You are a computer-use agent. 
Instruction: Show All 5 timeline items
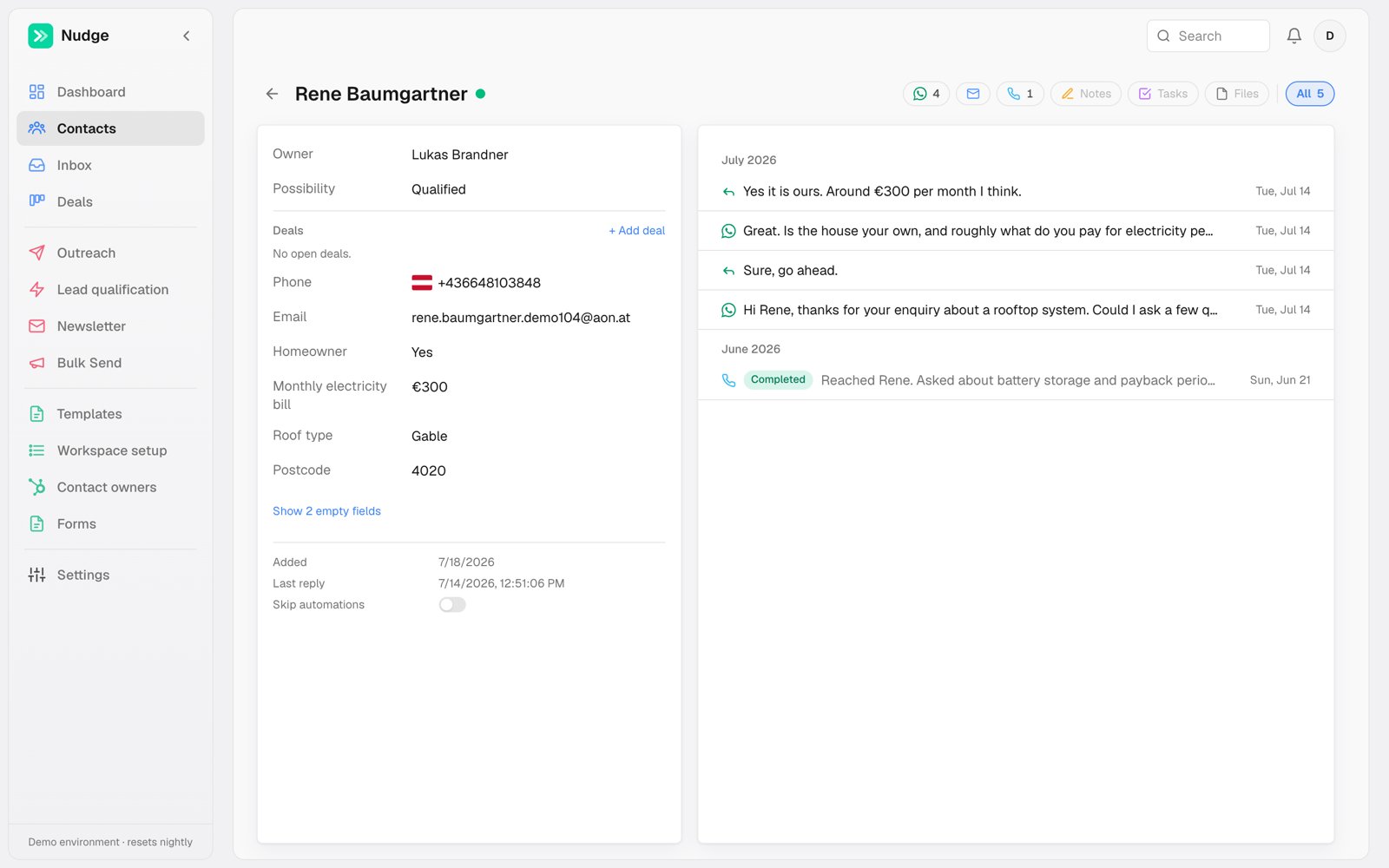tap(1310, 94)
